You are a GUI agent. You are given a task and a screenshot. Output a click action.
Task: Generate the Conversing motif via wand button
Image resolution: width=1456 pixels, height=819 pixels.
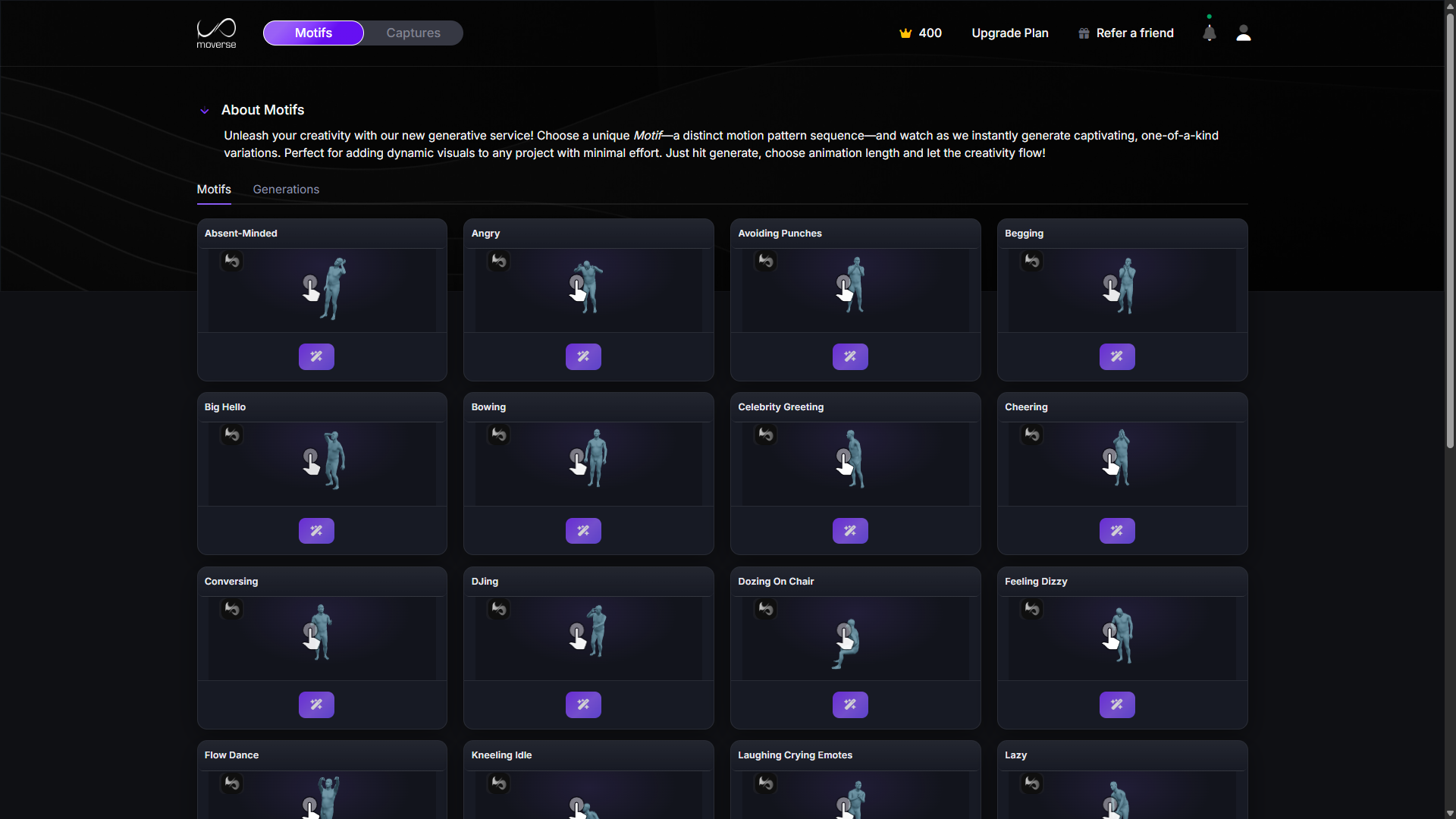pos(316,704)
